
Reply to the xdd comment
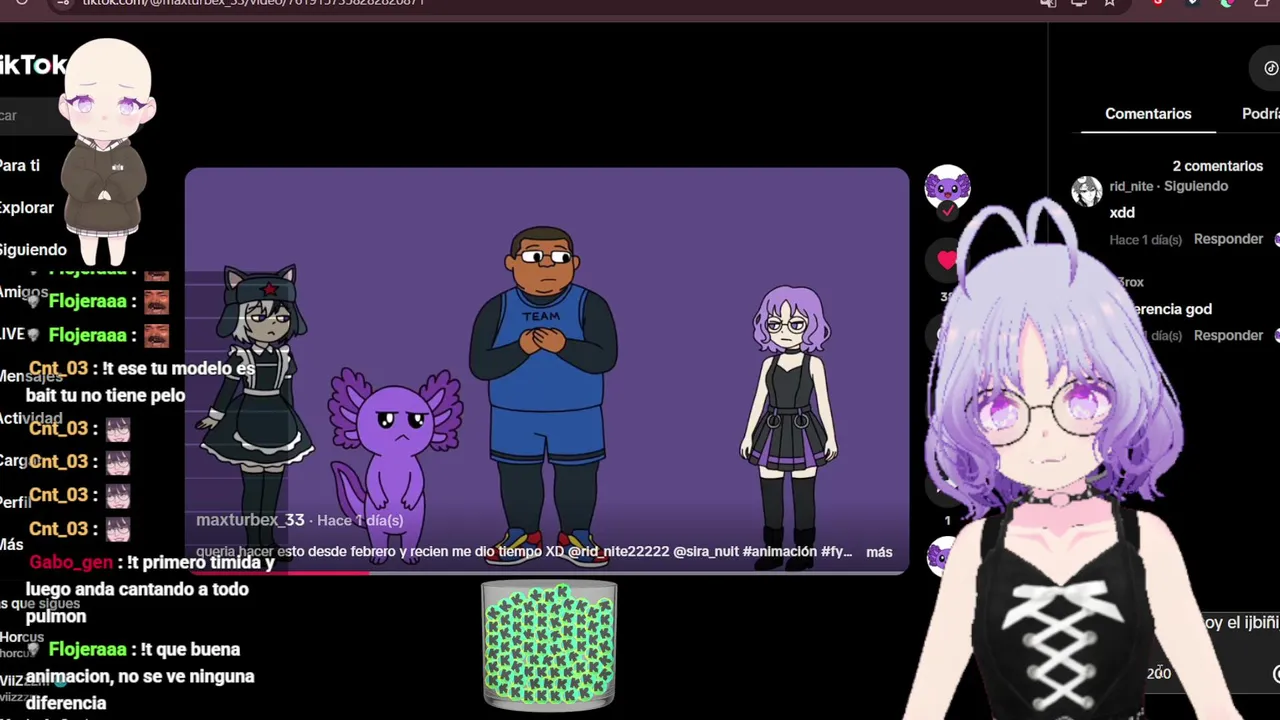[x=1228, y=239]
